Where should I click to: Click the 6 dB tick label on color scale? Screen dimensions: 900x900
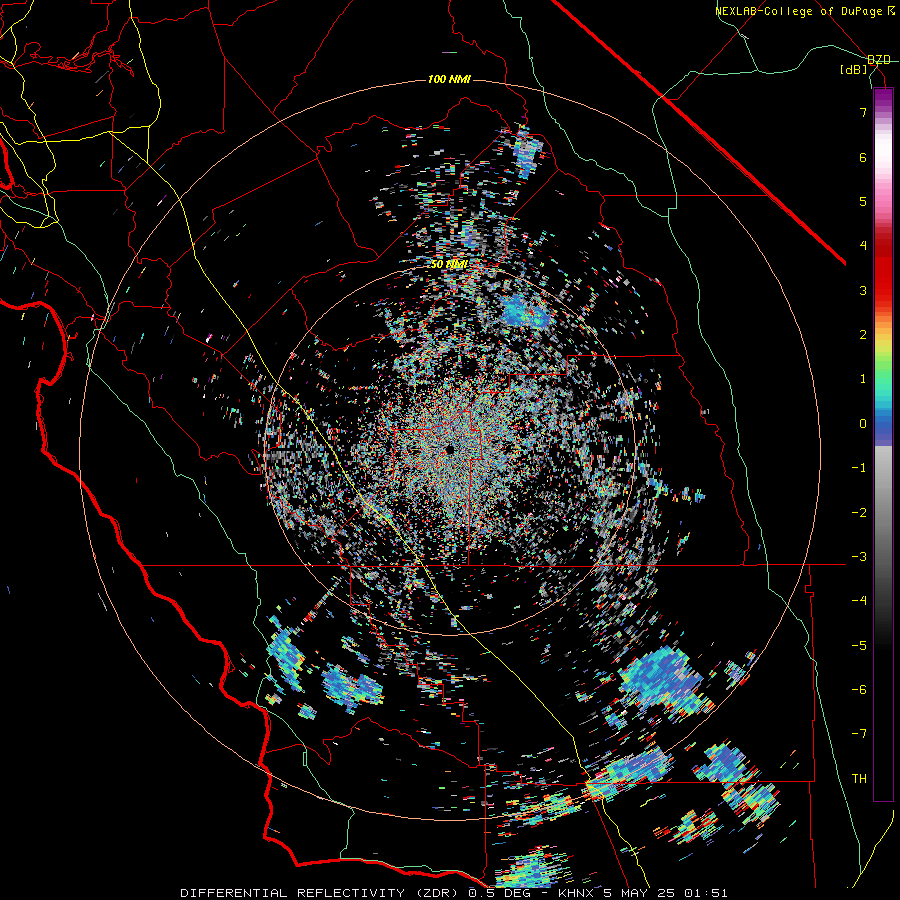click(863, 157)
